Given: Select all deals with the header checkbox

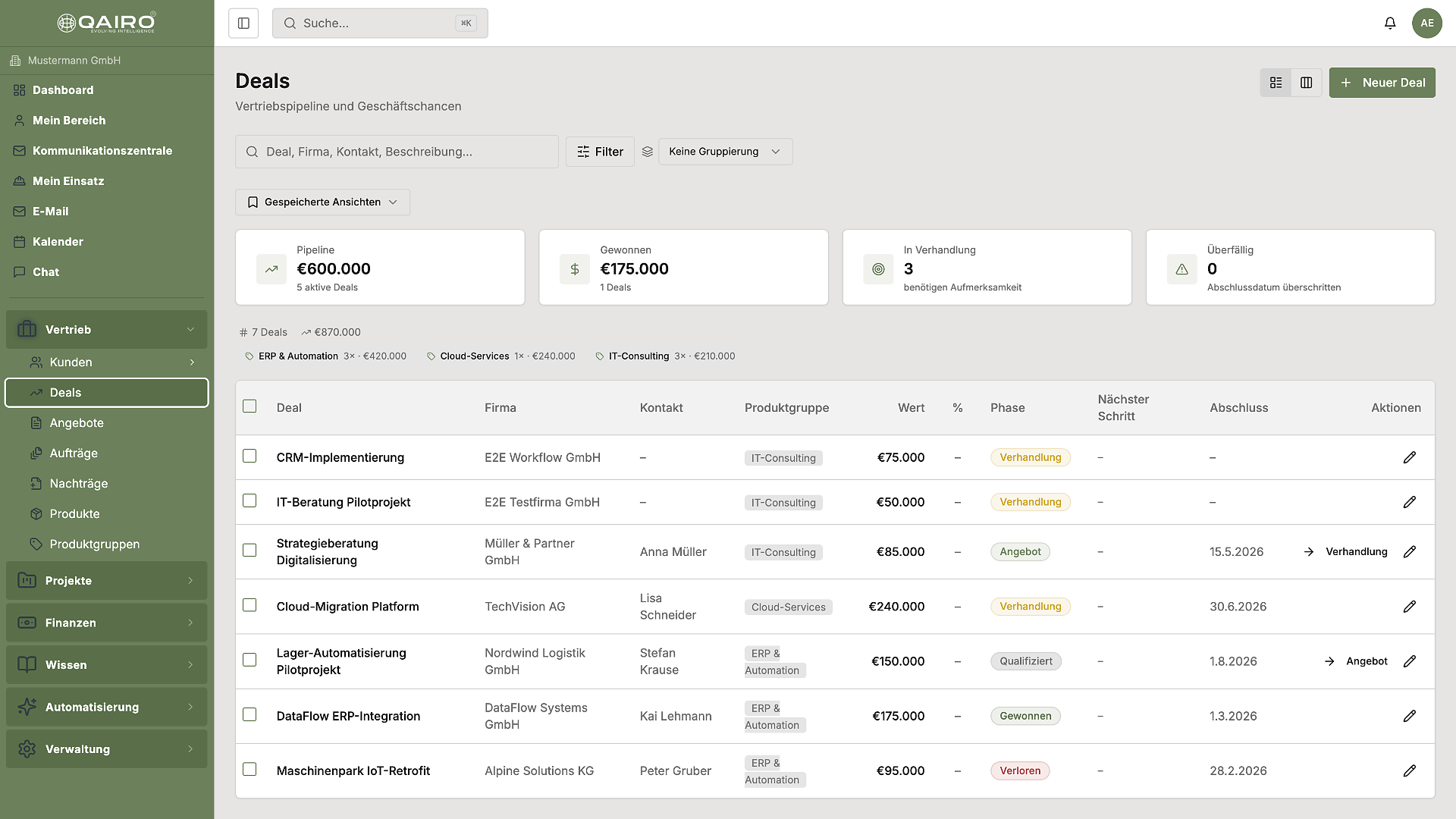Looking at the screenshot, I should click(249, 406).
